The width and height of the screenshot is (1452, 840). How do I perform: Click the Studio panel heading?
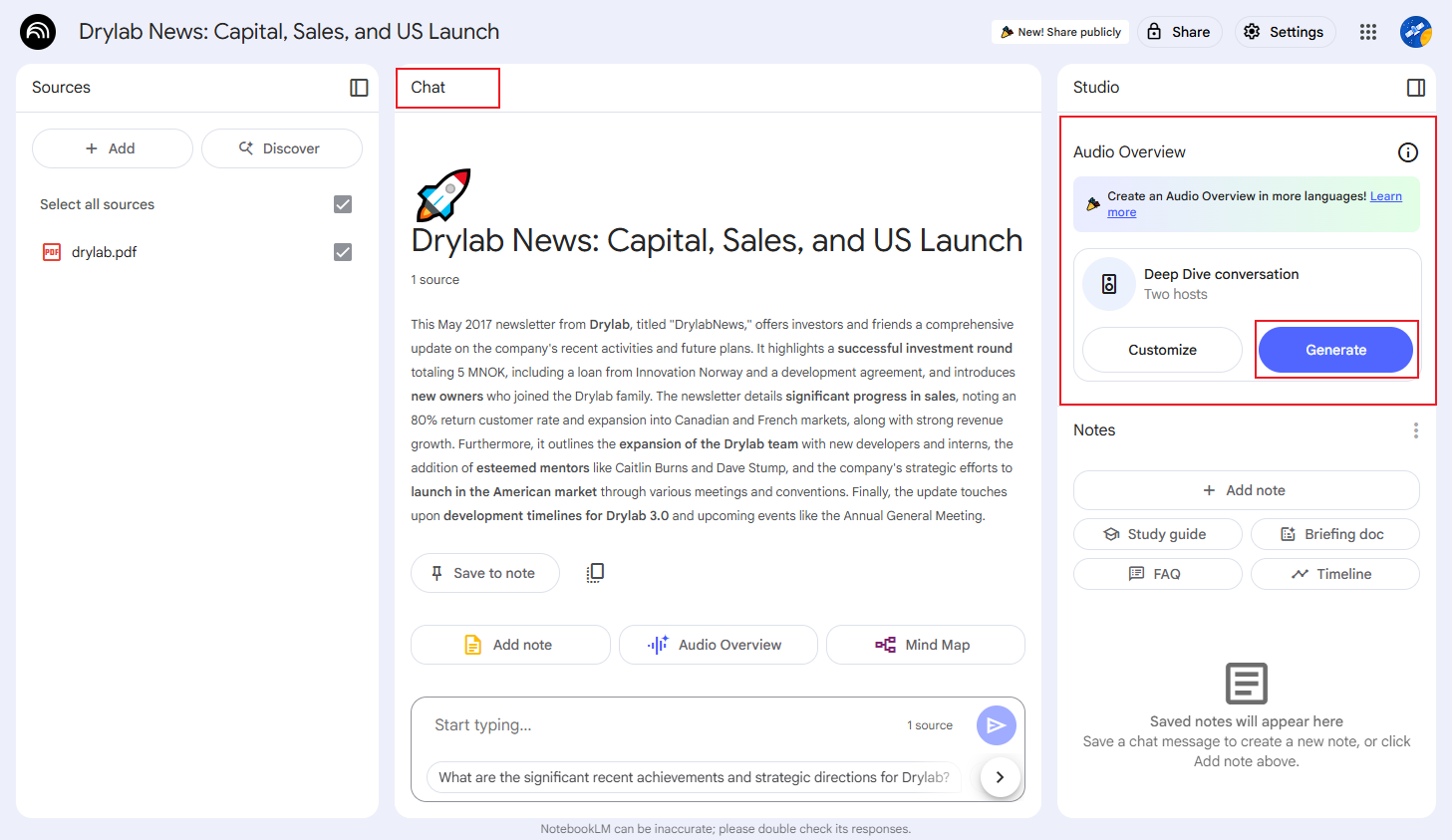pyautogui.click(x=1096, y=88)
